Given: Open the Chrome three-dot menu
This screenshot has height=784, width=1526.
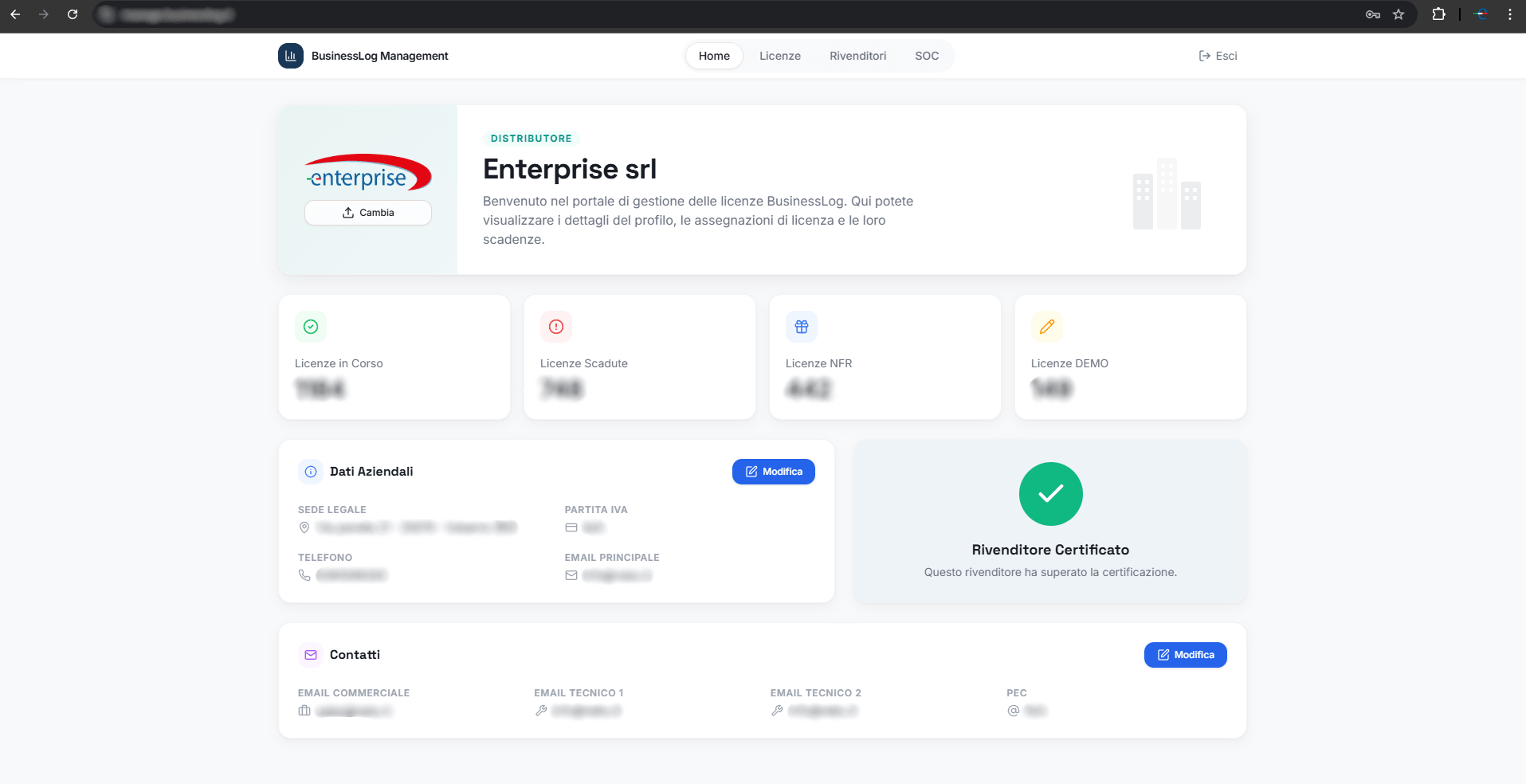Looking at the screenshot, I should coord(1508,14).
